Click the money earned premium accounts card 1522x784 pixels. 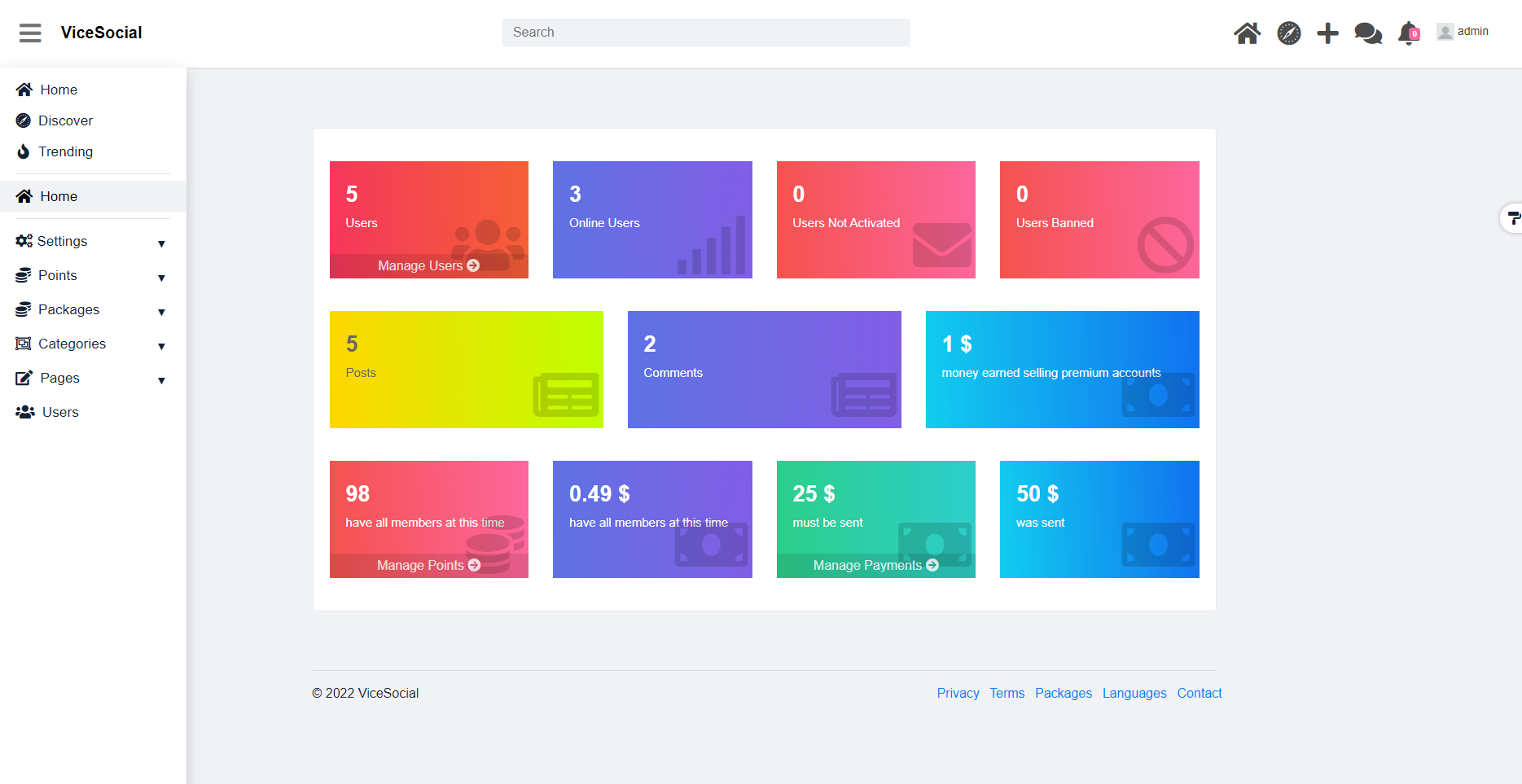(x=1063, y=370)
